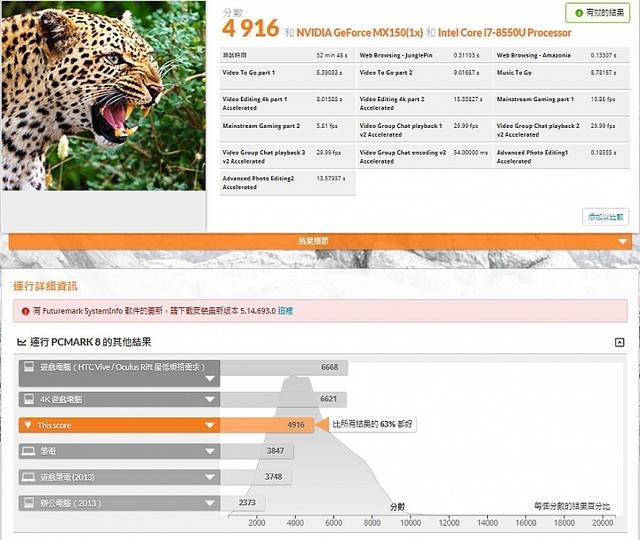This screenshot has height=540, width=640.
Task: Click Mainstream Gaming part 2 cell
Action: click(x=288, y=130)
